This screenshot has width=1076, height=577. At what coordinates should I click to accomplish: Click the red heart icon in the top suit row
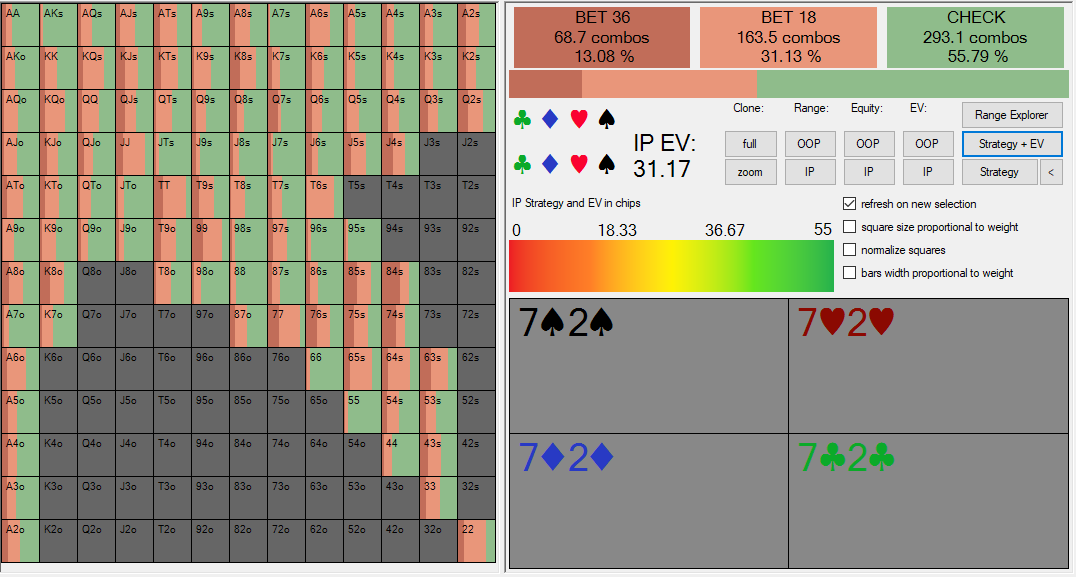point(578,120)
